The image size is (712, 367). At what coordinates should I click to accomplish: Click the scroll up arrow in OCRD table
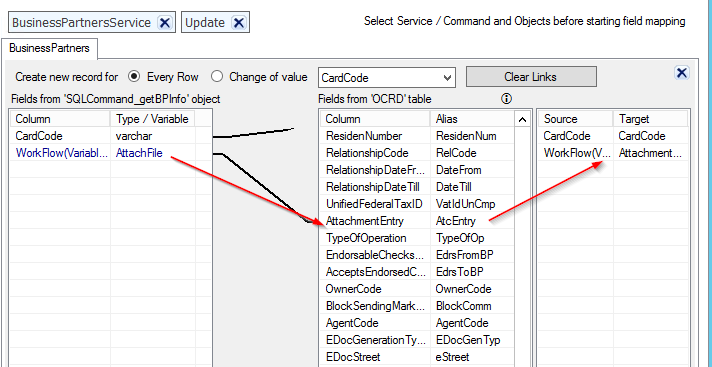[522, 119]
